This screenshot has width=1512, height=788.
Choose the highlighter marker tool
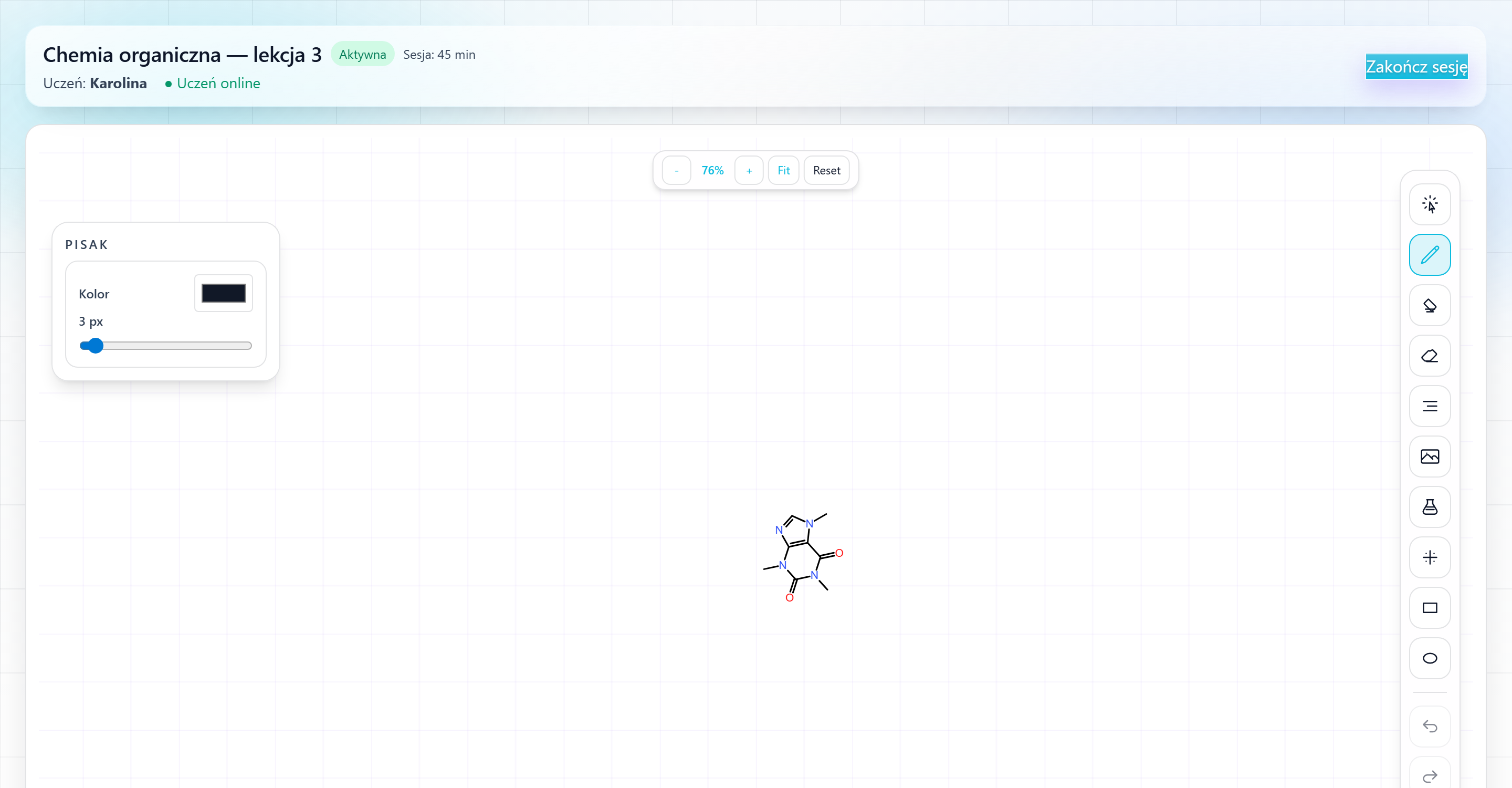point(1429,305)
